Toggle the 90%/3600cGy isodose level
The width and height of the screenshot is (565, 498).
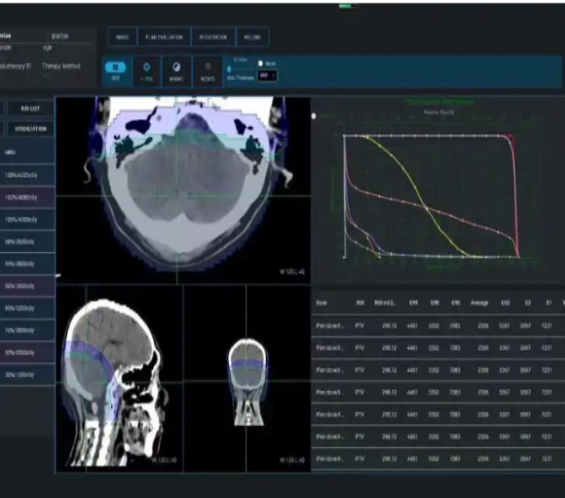click(27, 286)
